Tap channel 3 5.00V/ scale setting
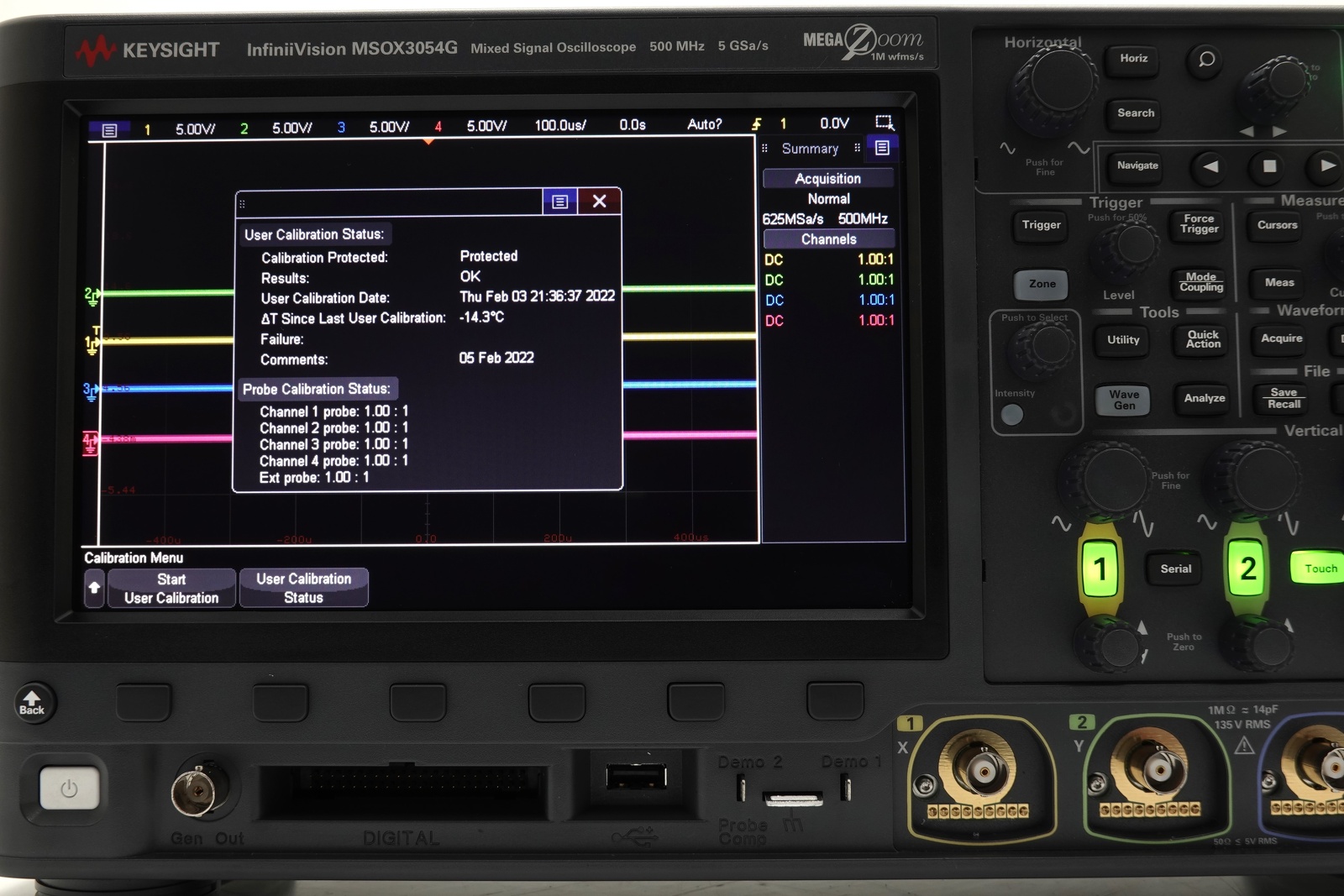The width and height of the screenshot is (1344, 896). pos(389,127)
